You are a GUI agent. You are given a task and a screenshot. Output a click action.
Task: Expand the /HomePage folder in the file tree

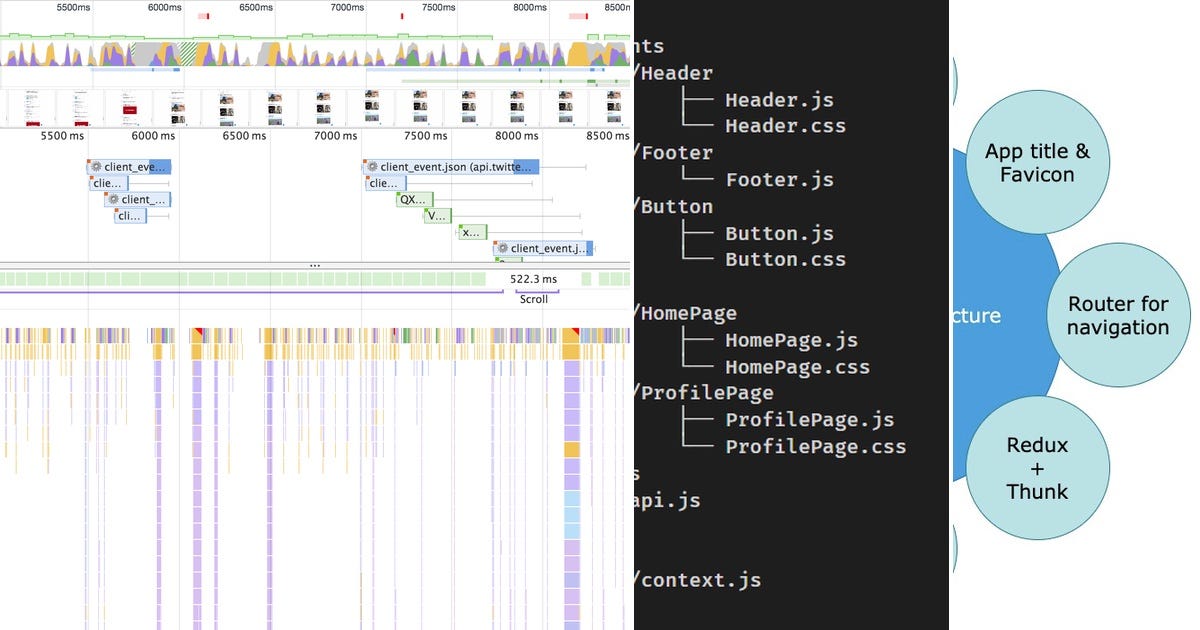click(x=688, y=313)
